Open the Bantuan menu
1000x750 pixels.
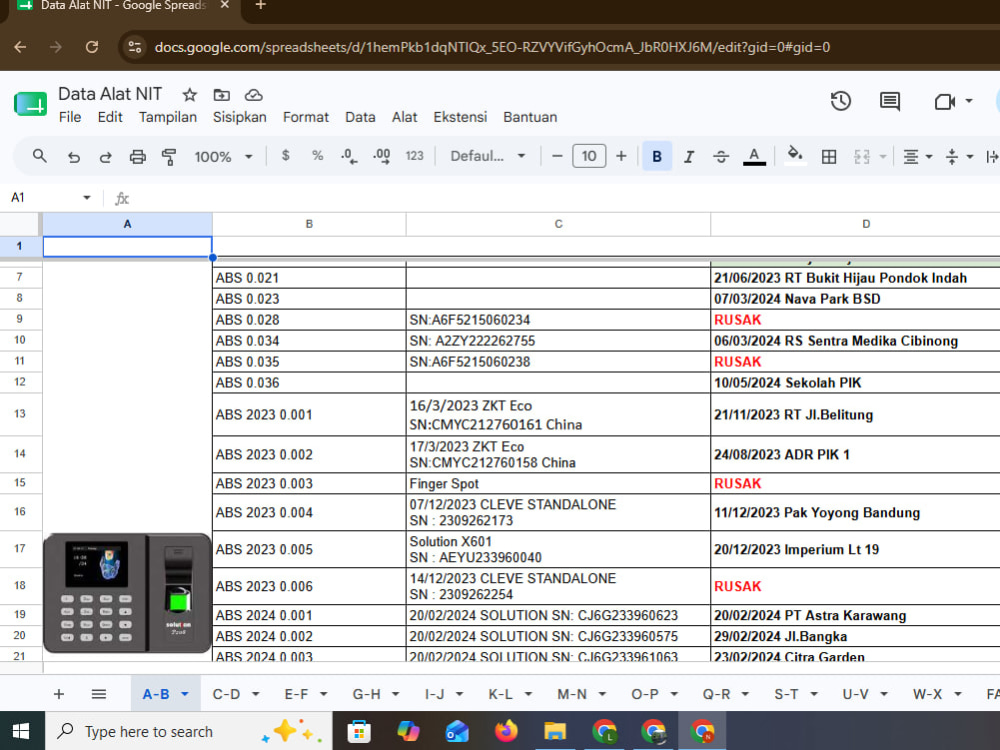pyautogui.click(x=530, y=117)
